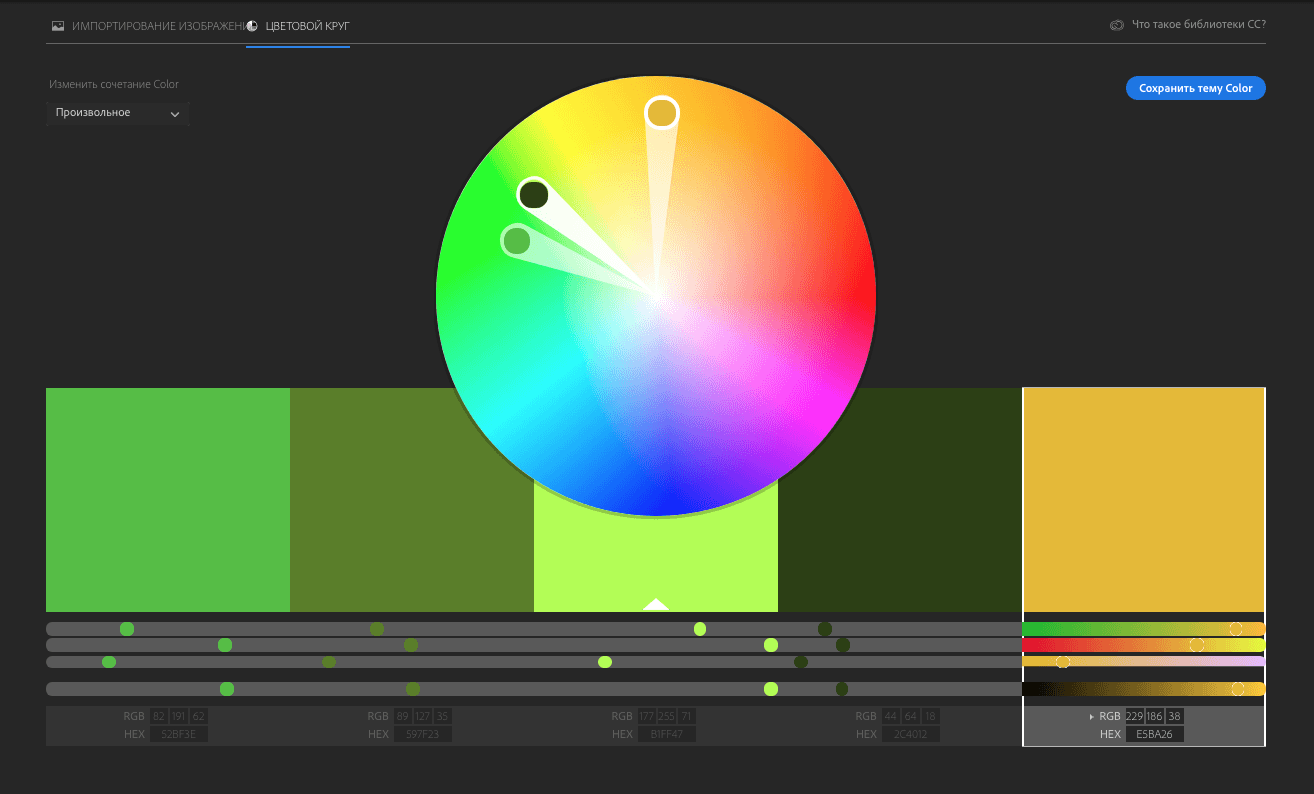Select the bright green leftmost swatch
Viewport: 1314px width, 794px height.
(x=168, y=499)
